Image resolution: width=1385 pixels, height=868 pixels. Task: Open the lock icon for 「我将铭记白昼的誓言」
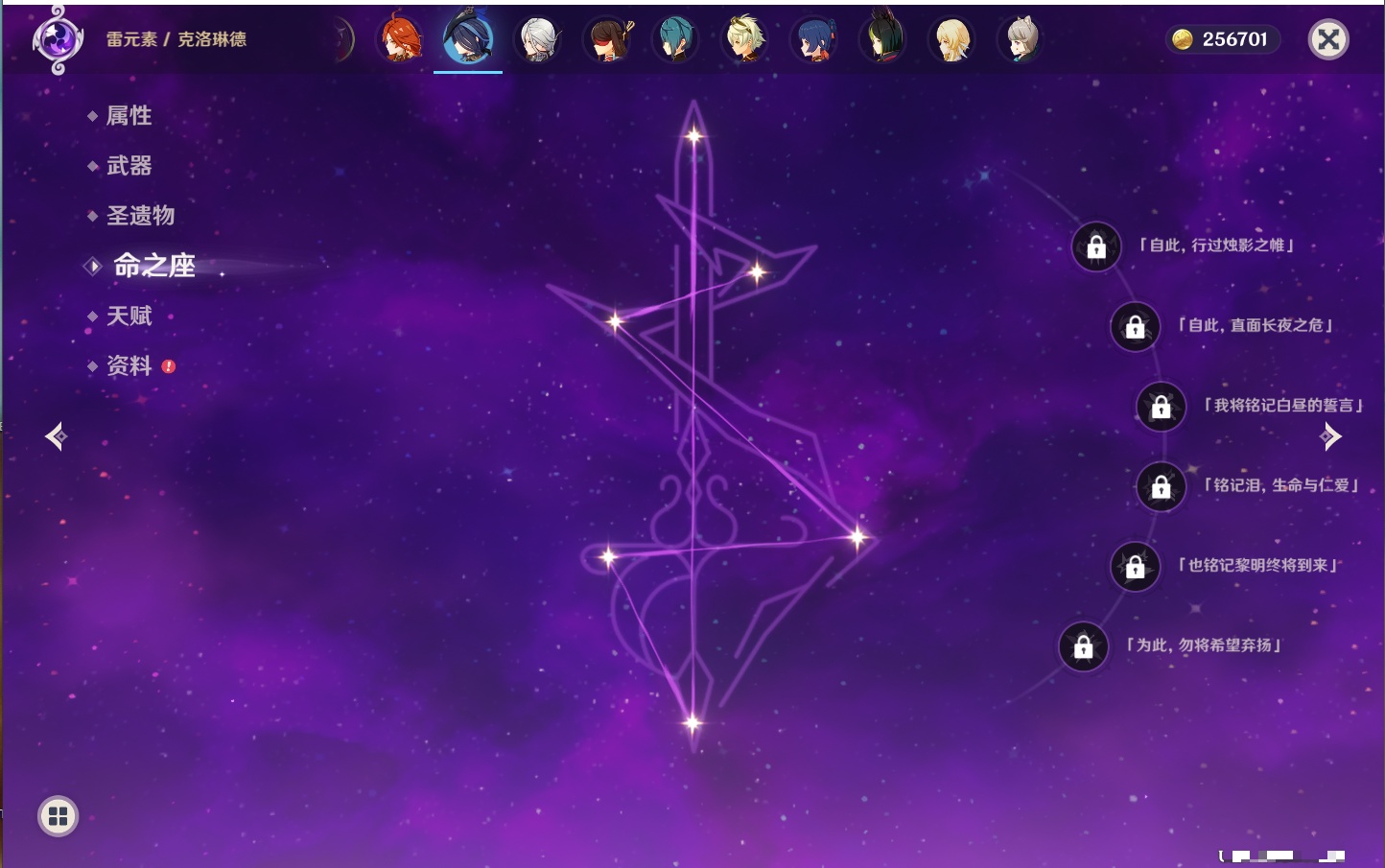click(x=1161, y=407)
